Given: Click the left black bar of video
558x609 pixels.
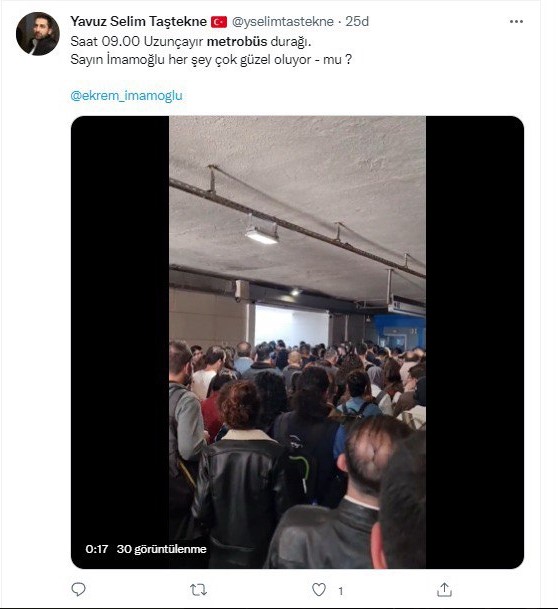Looking at the screenshot, I should [x=120, y=342].
